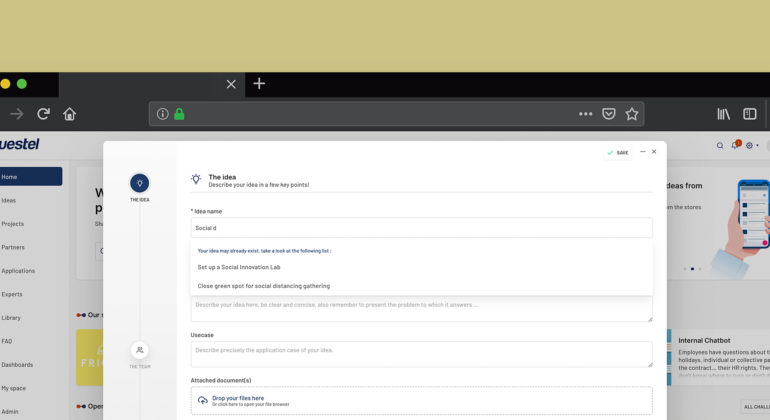The image size is (770, 420).
Task: Click the lightbulb 'The Idea' step icon
Action: (139, 183)
